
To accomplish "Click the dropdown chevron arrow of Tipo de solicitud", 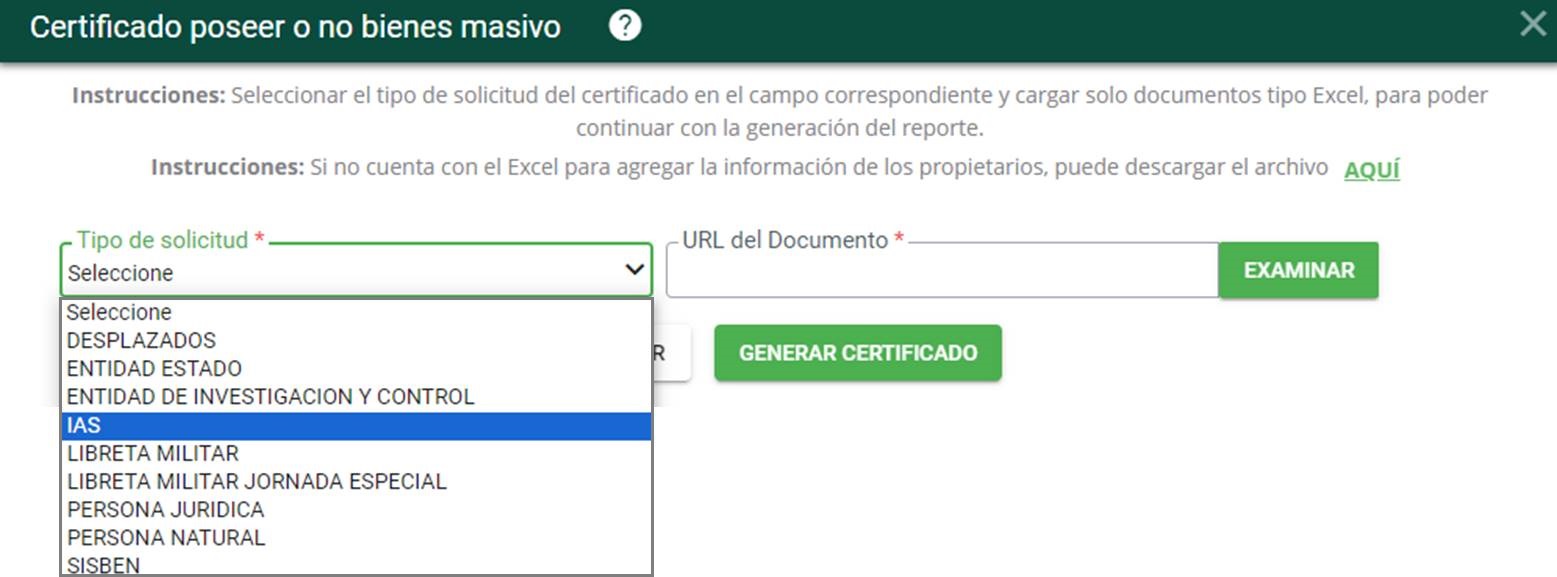I will 633,270.
